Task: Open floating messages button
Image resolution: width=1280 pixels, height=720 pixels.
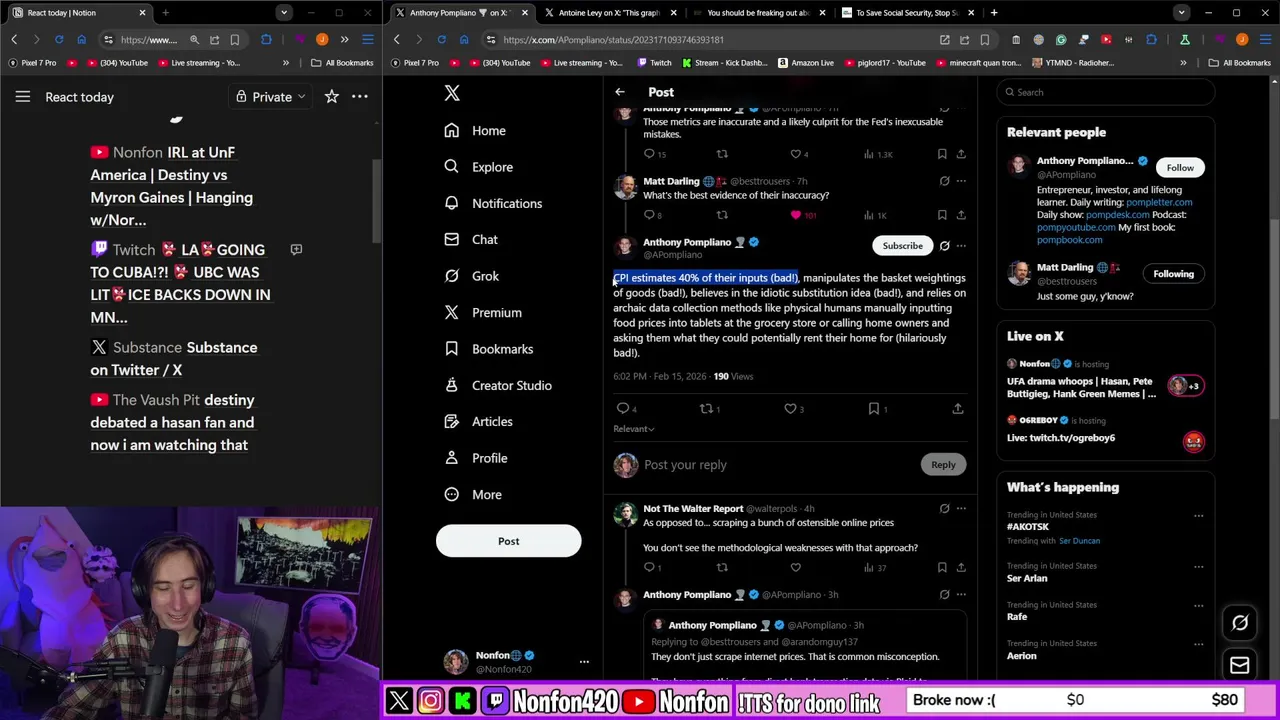Action: coord(1240,666)
